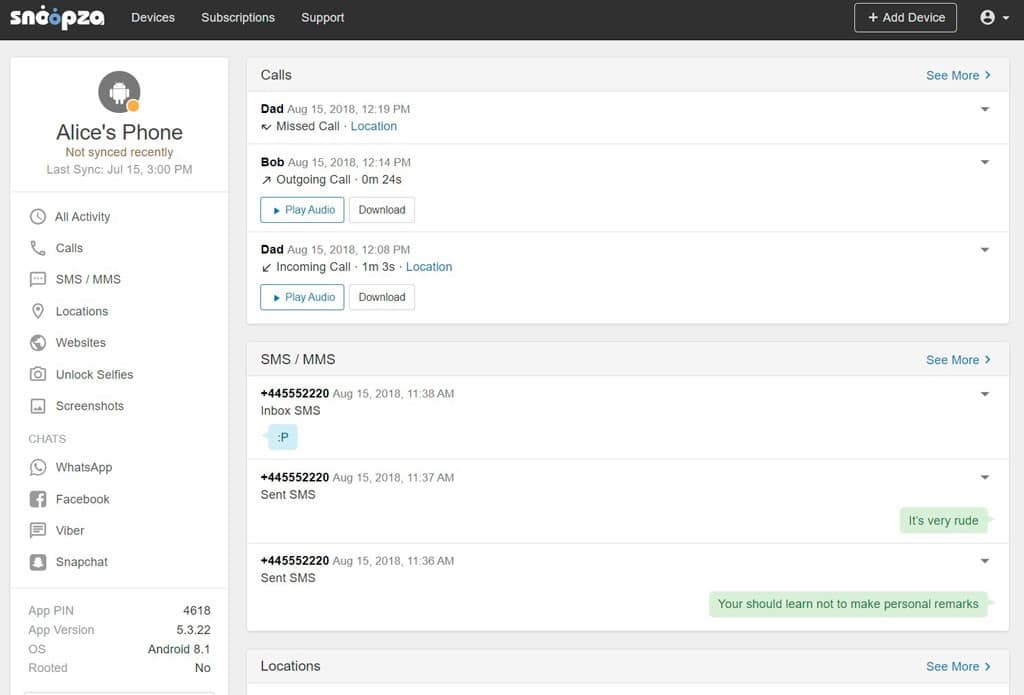1024x695 pixels.
Task: Open Websites using the globe icon
Action: [x=38, y=343]
